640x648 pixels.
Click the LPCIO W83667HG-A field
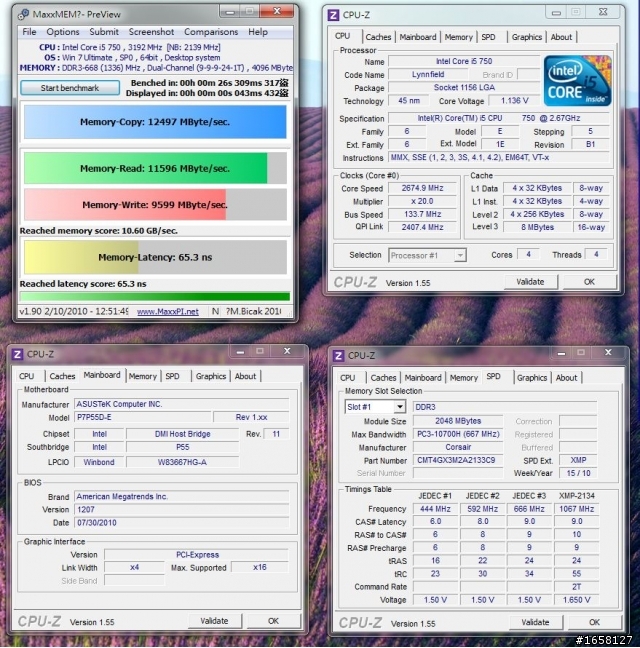pos(182,462)
